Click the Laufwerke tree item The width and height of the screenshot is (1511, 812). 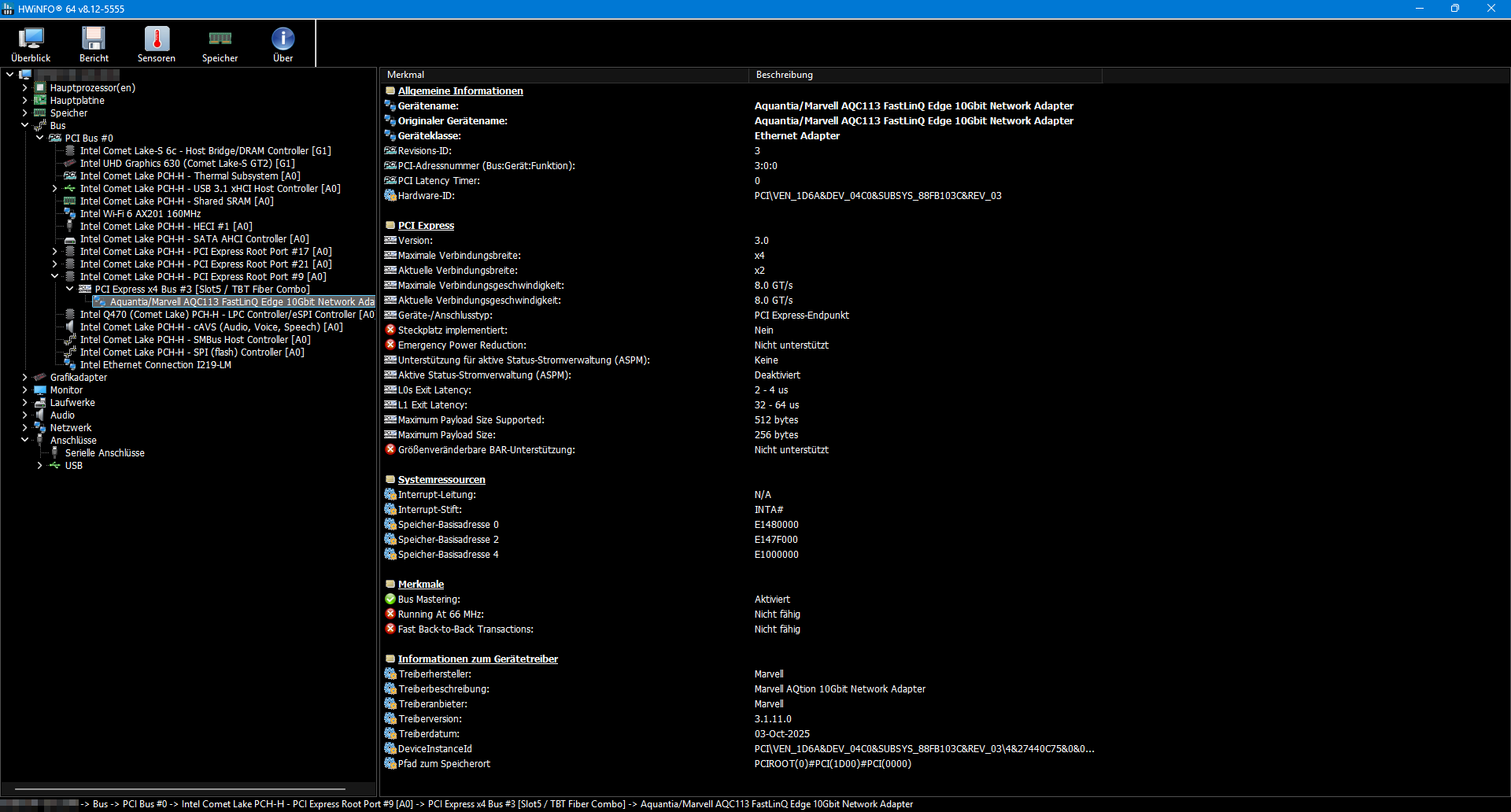[x=72, y=403]
